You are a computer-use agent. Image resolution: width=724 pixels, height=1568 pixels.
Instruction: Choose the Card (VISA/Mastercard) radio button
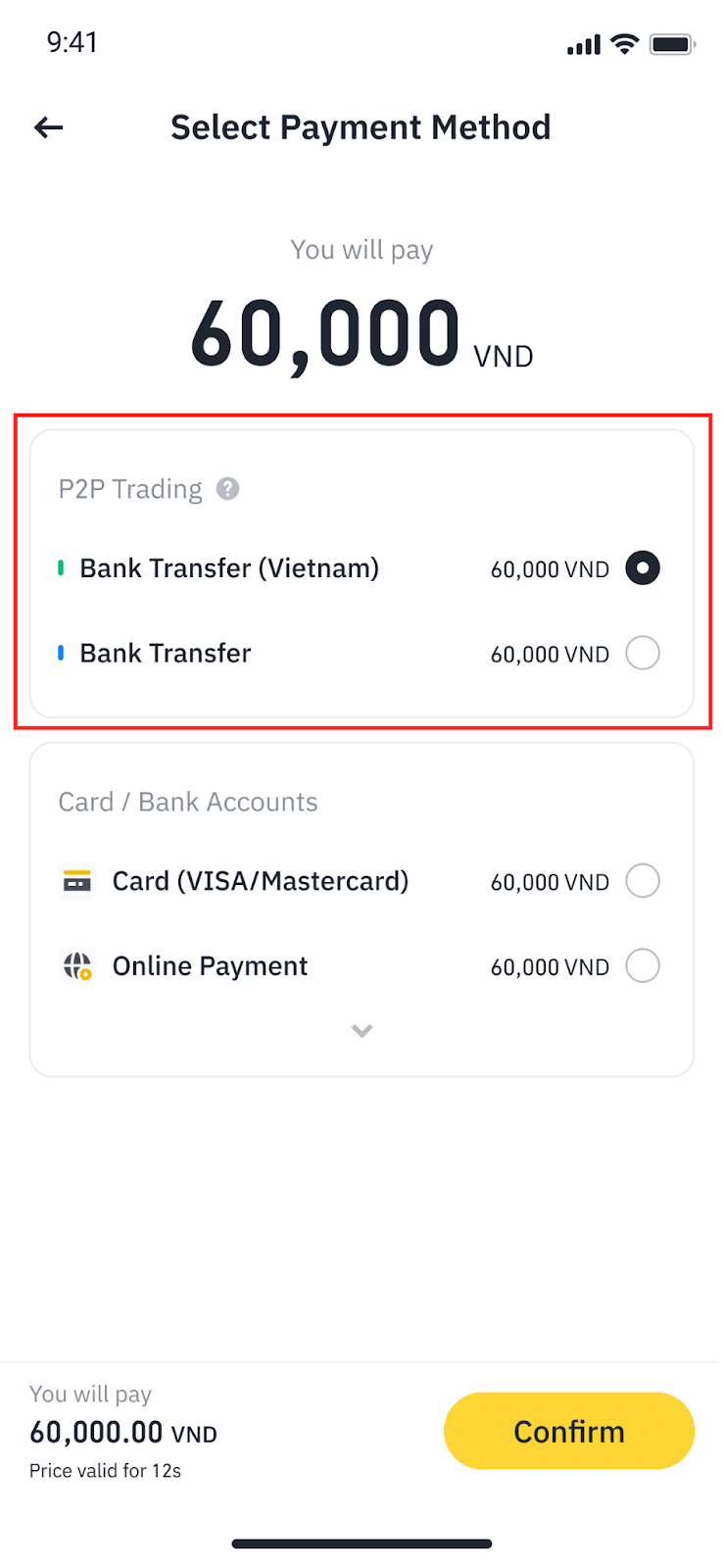(643, 881)
